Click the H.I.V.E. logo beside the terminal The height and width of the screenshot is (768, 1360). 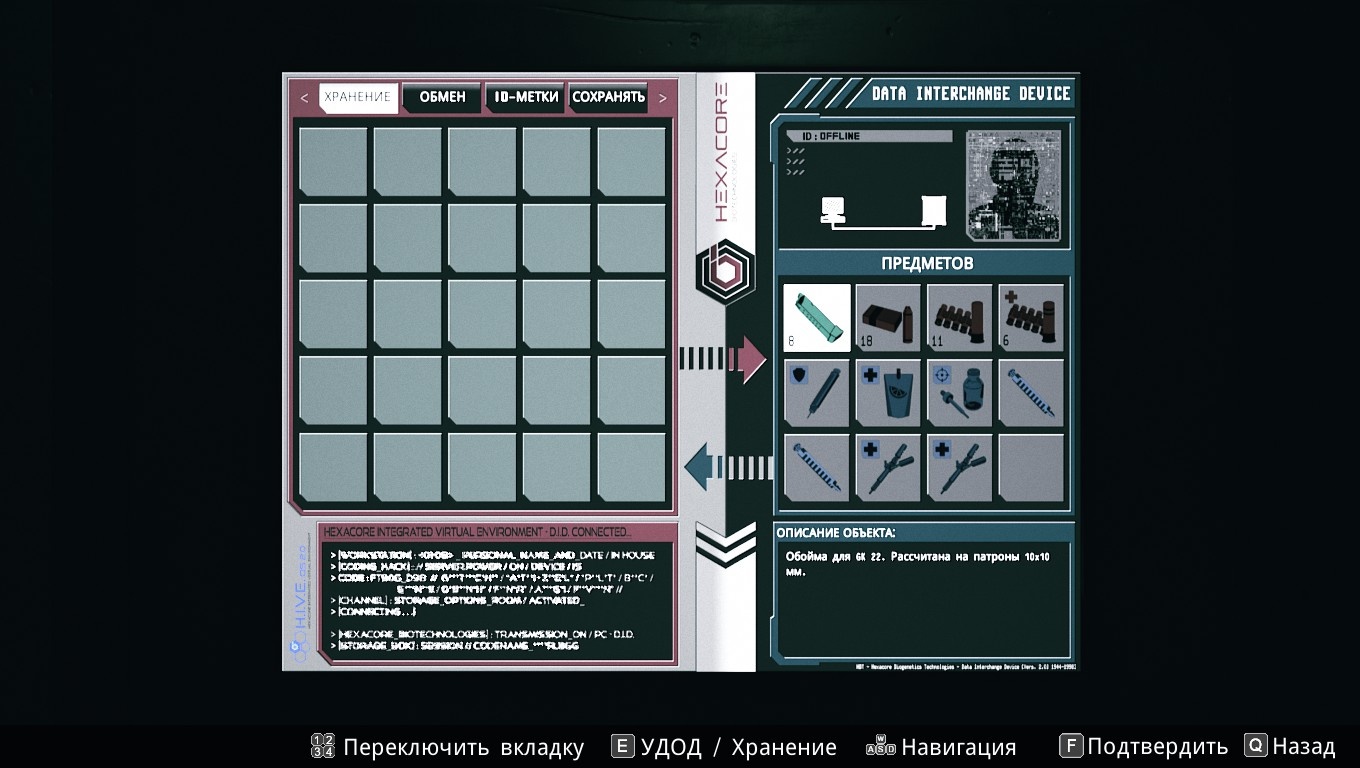pyautogui.click(x=299, y=602)
